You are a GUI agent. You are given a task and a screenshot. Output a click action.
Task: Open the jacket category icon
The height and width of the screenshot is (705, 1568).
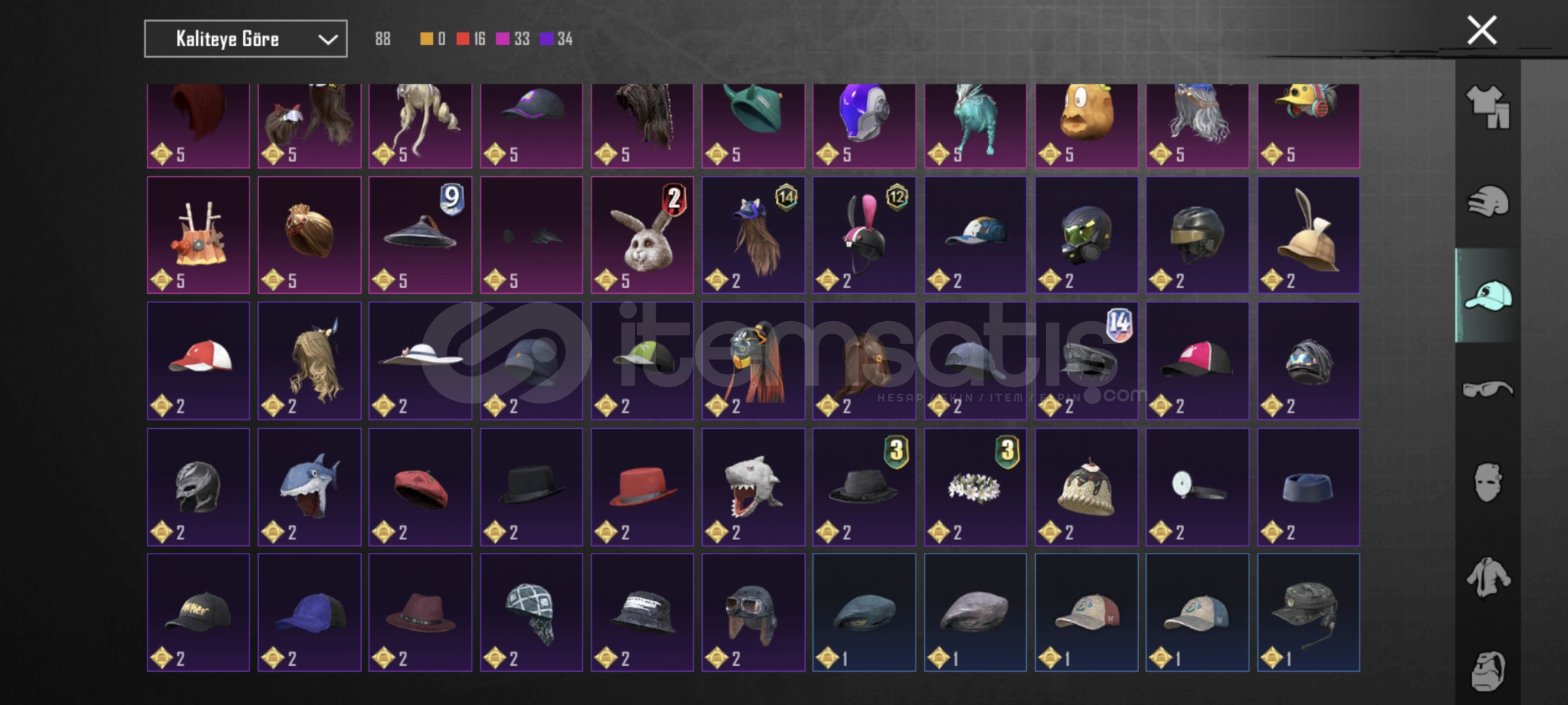point(1488,577)
